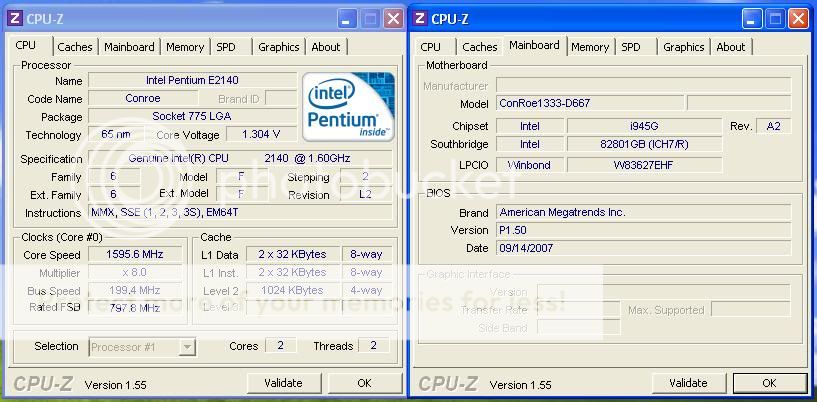The image size is (817, 402).
Task: Close the right CPU-Z window
Action: 799,19
